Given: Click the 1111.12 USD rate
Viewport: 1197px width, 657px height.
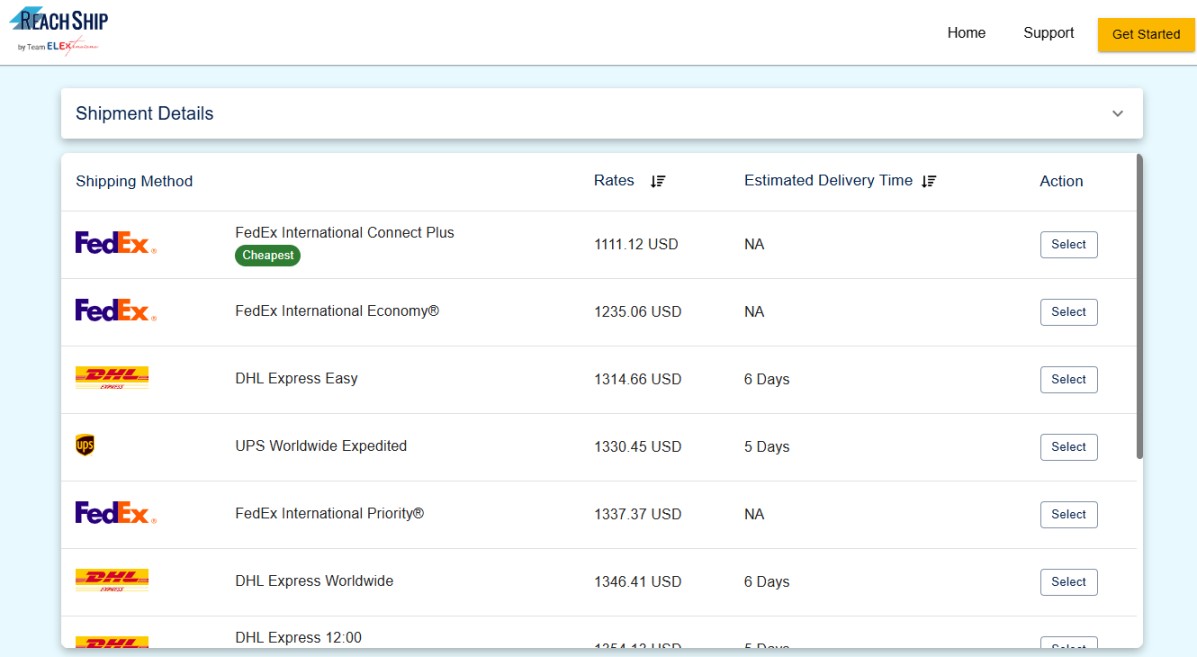Looking at the screenshot, I should [x=636, y=244].
